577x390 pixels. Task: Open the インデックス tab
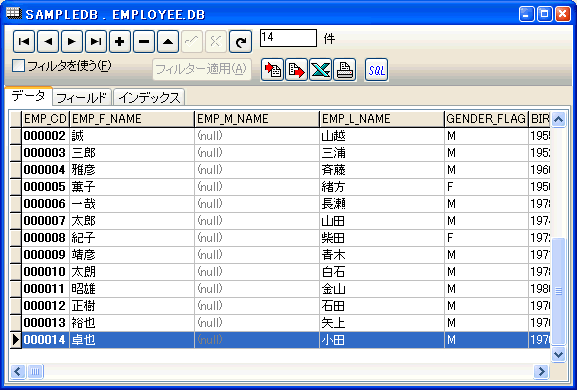pos(149,98)
